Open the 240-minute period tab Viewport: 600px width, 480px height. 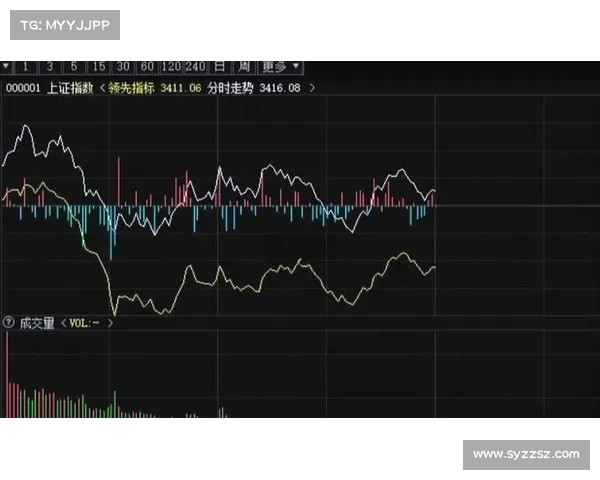[x=196, y=67]
